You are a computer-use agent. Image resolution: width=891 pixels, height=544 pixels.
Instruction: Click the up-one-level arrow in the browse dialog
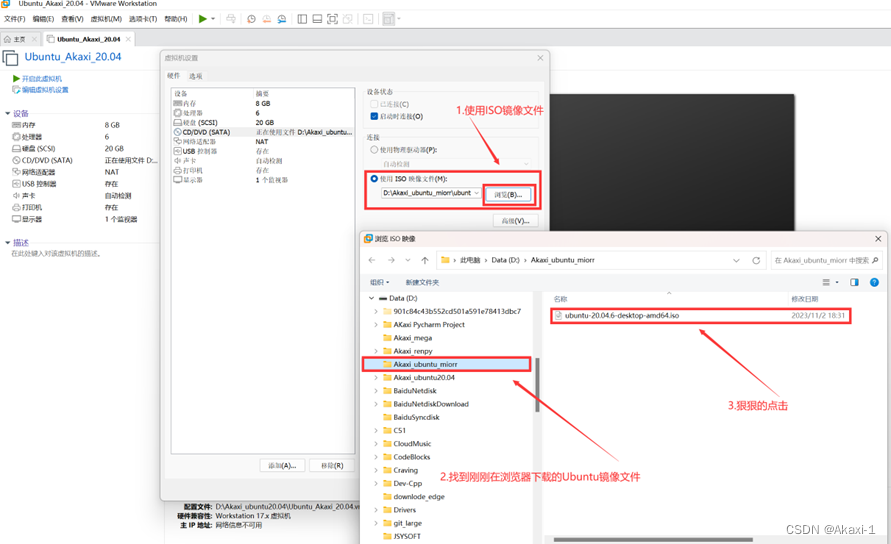click(424, 260)
